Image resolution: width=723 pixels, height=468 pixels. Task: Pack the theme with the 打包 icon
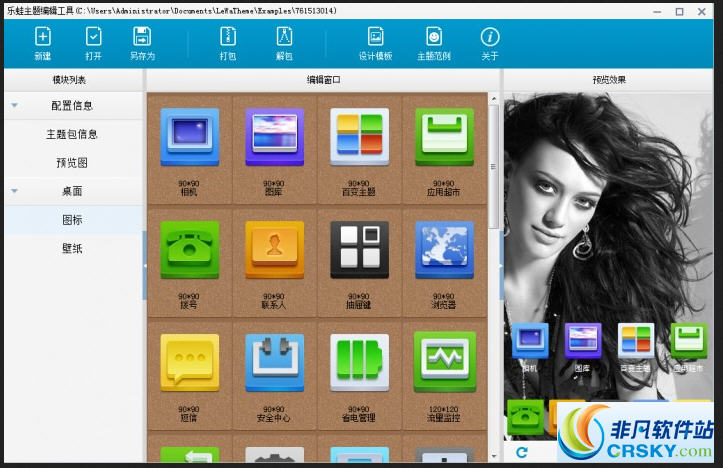click(228, 43)
